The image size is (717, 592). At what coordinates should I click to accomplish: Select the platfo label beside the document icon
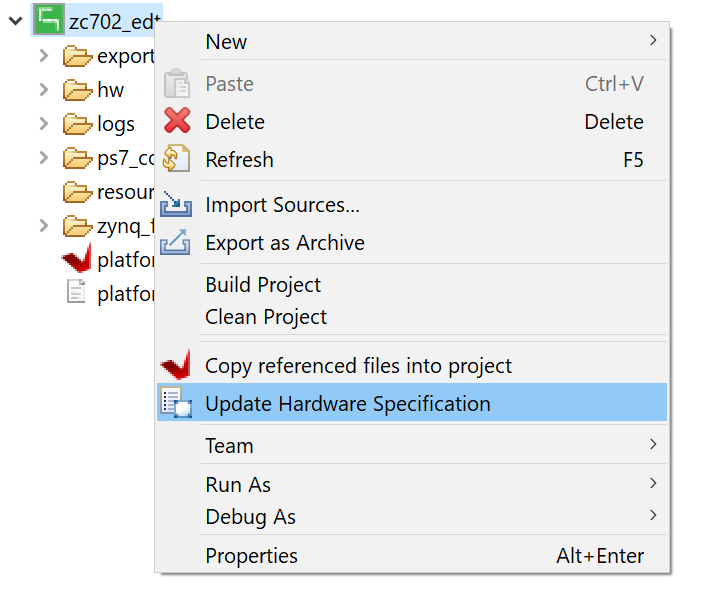click(x=126, y=293)
